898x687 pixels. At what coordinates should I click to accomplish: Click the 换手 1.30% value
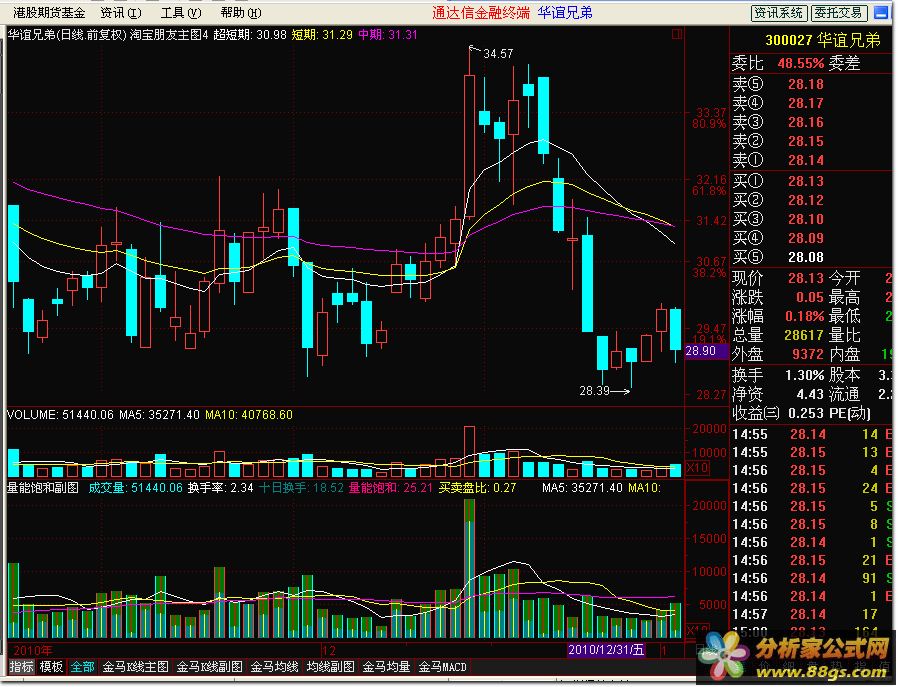pos(804,375)
